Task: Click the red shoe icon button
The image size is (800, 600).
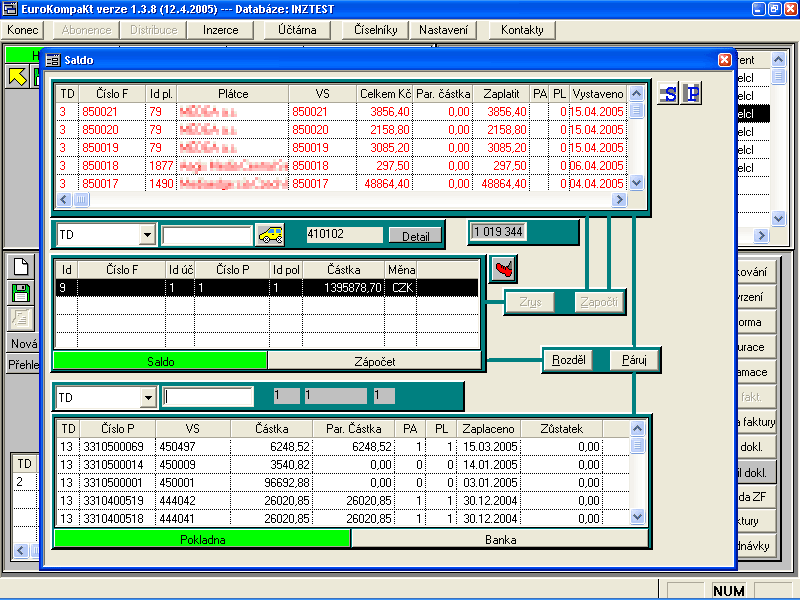Action: tap(502, 269)
